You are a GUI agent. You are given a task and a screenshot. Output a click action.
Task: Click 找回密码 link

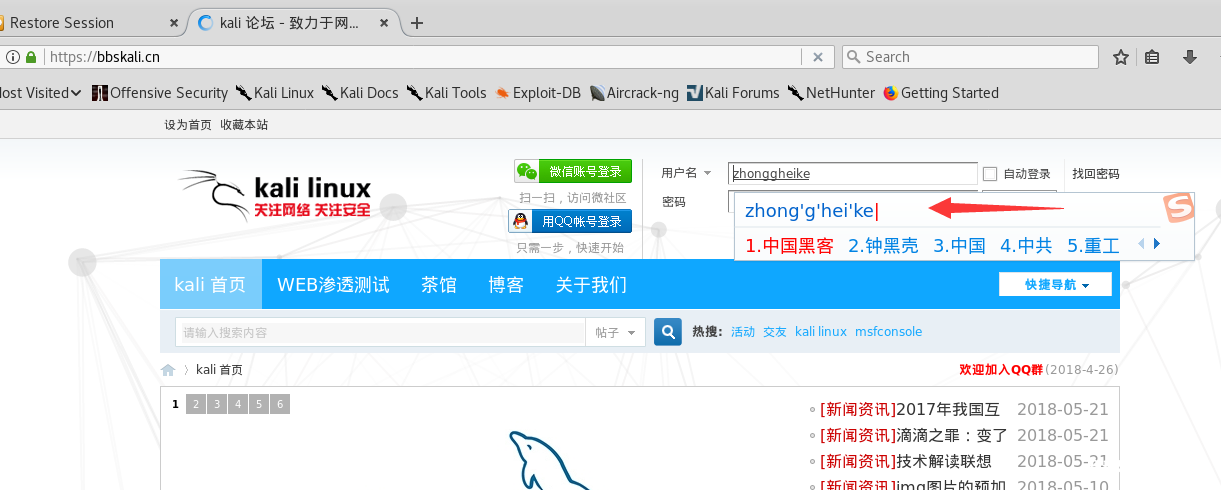click(x=1096, y=173)
